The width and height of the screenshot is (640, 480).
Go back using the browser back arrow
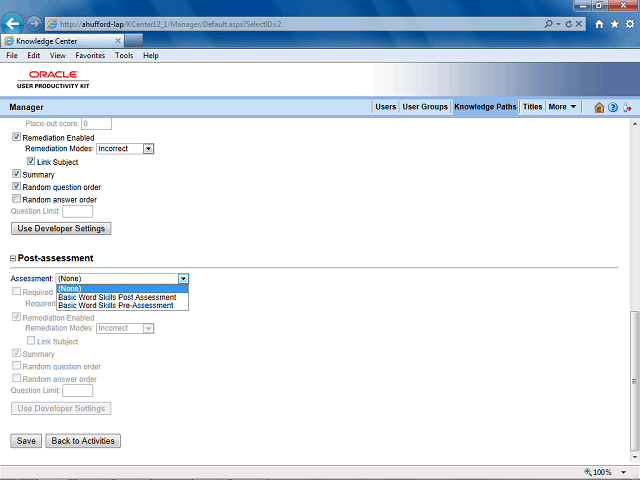point(12,24)
